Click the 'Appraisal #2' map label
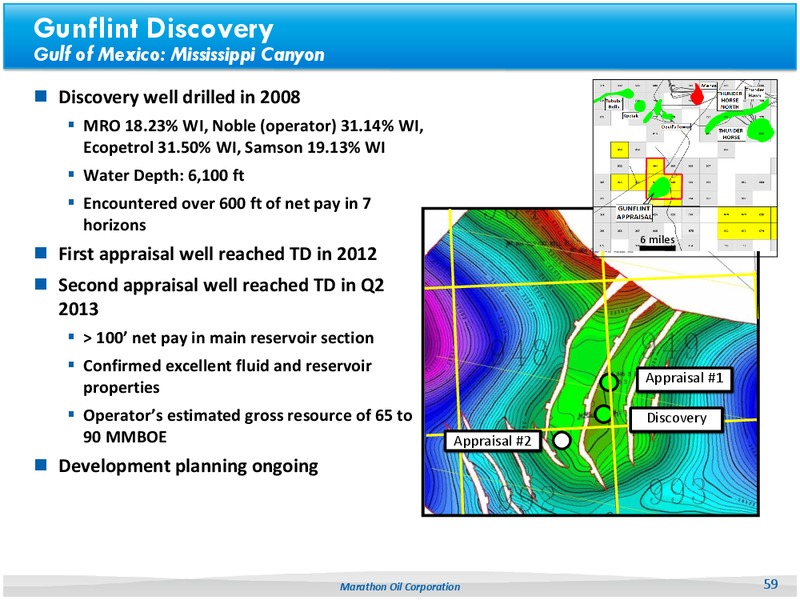The image size is (800, 600). (492, 441)
